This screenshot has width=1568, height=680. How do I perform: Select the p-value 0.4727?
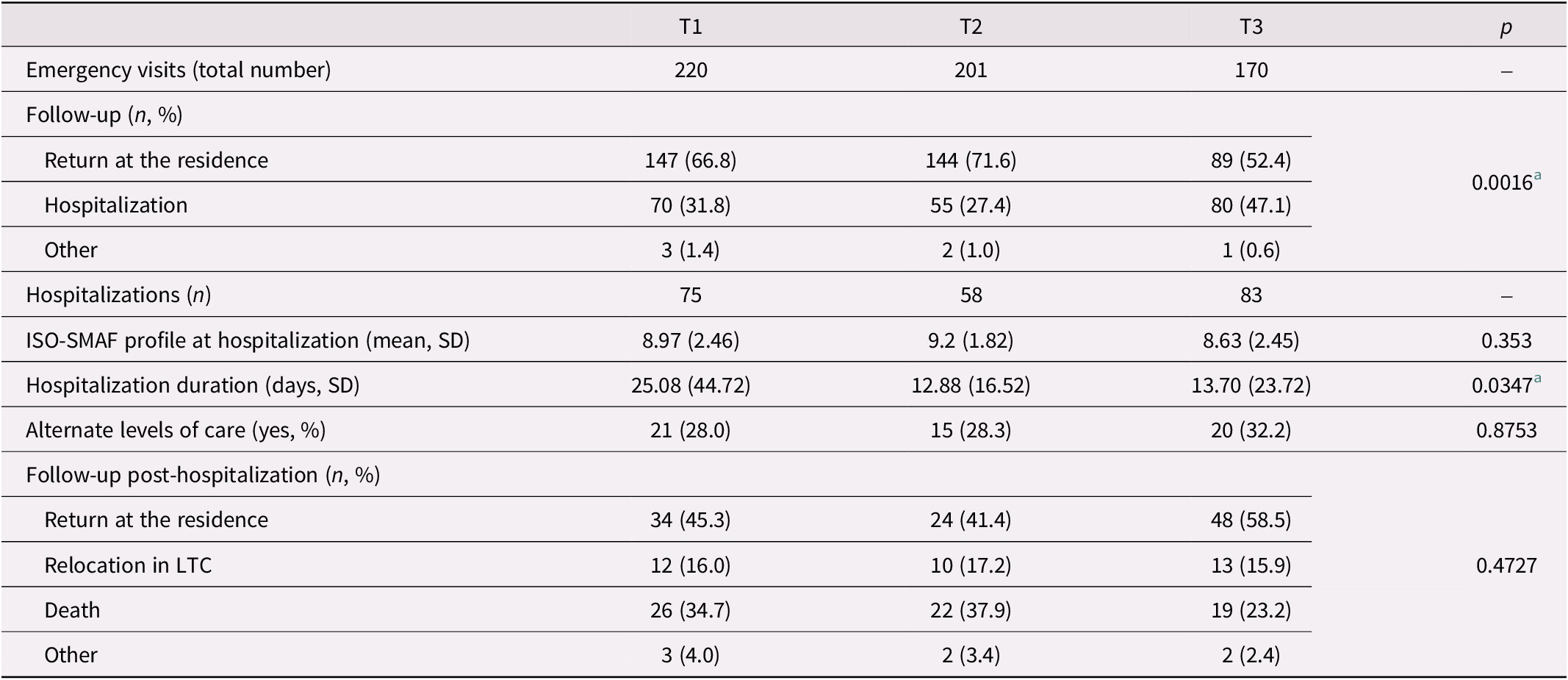[1506, 565]
